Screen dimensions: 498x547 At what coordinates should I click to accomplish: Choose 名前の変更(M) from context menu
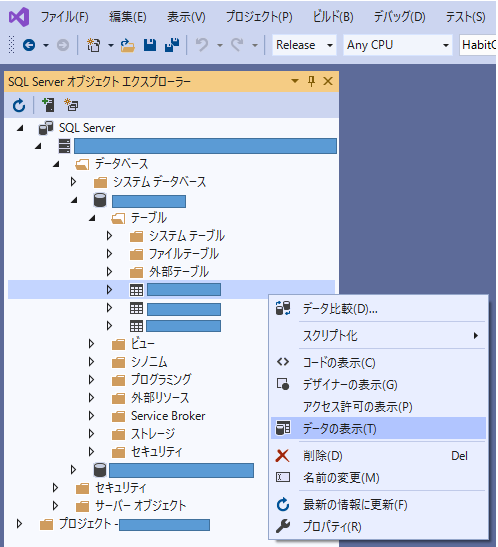coord(378,478)
